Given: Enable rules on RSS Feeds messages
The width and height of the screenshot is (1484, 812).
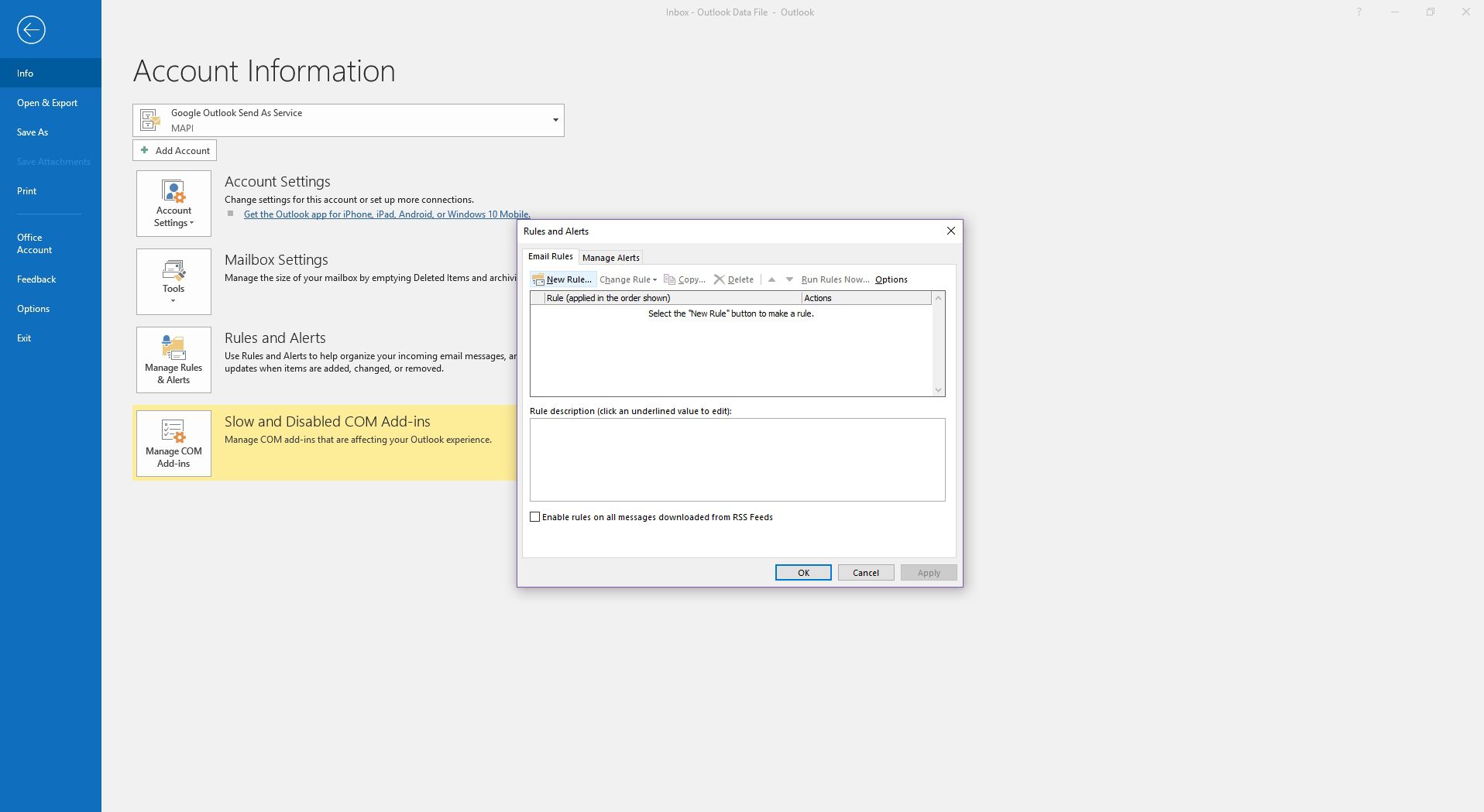Looking at the screenshot, I should [x=534, y=517].
